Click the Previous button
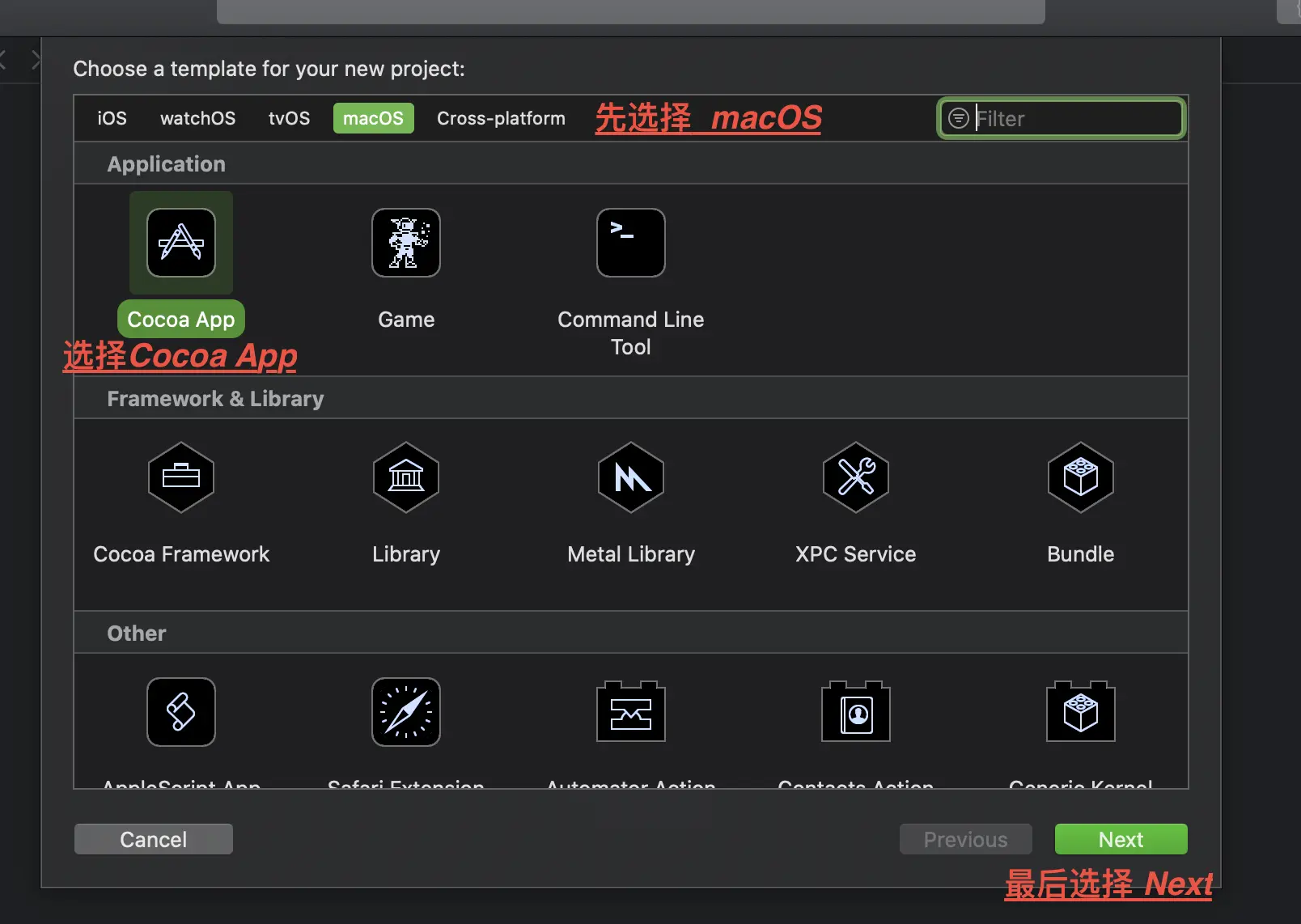The width and height of the screenshot is (1301, 924). (x=966, y=839)
